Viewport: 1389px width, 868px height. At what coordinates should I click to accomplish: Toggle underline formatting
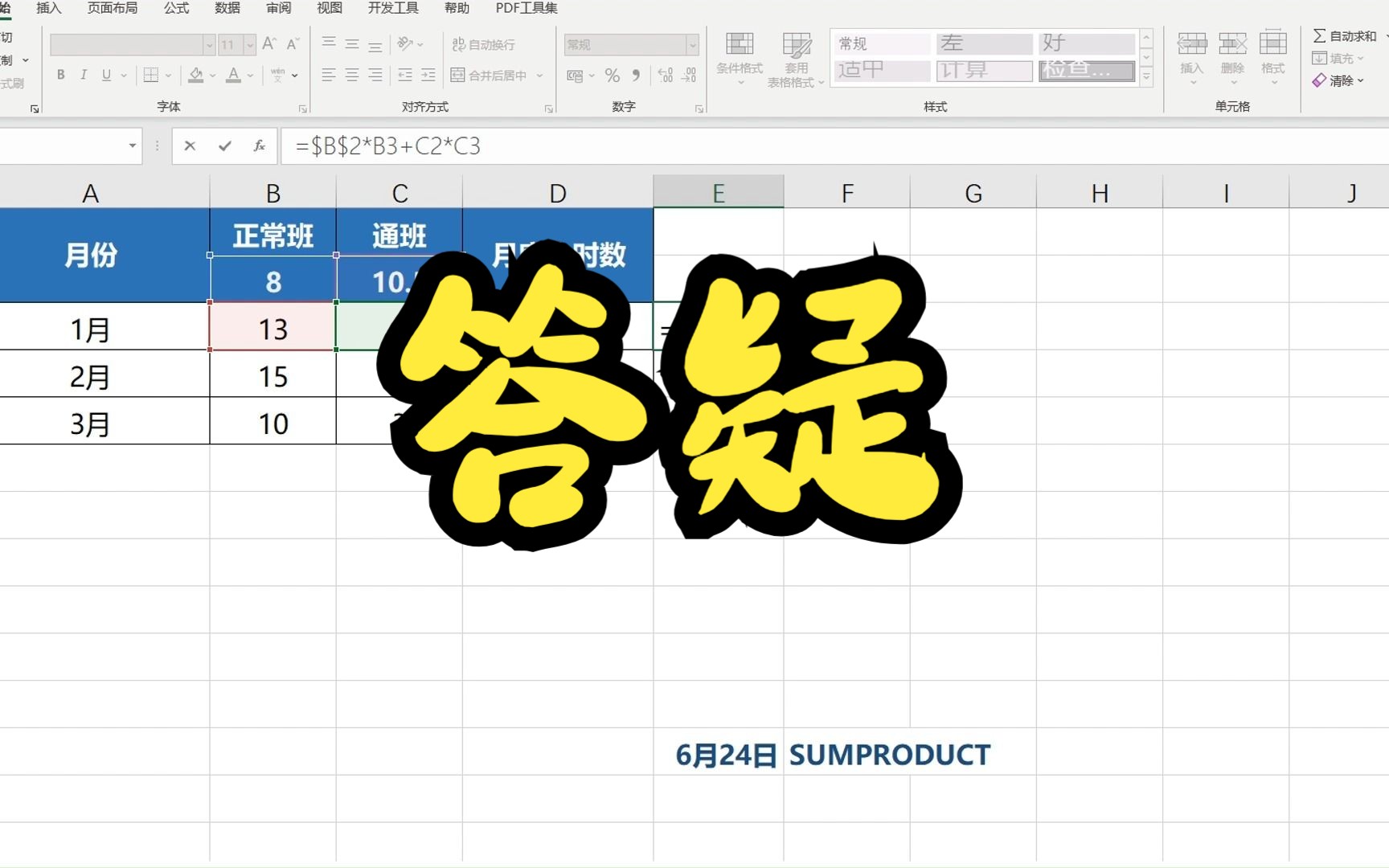(105, 75)
